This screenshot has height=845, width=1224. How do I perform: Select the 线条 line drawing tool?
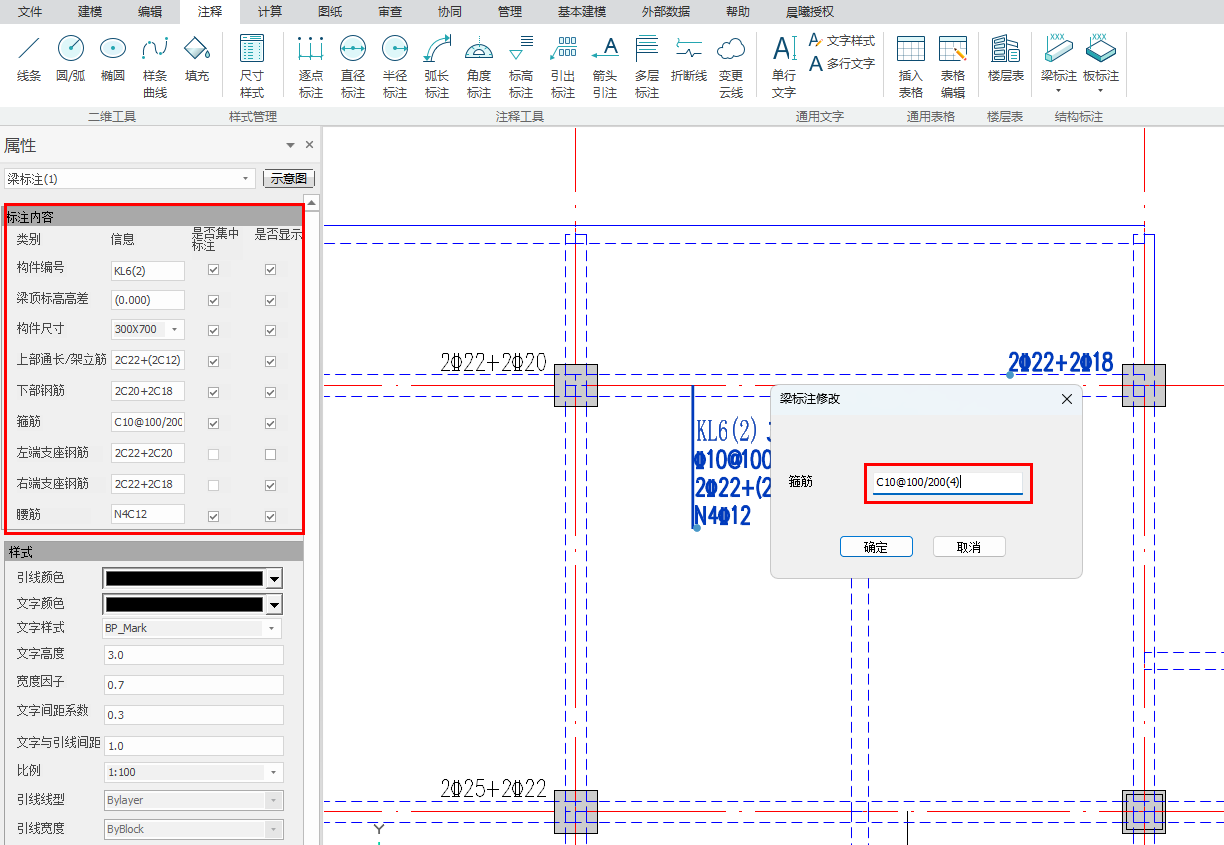pos(29,59)
